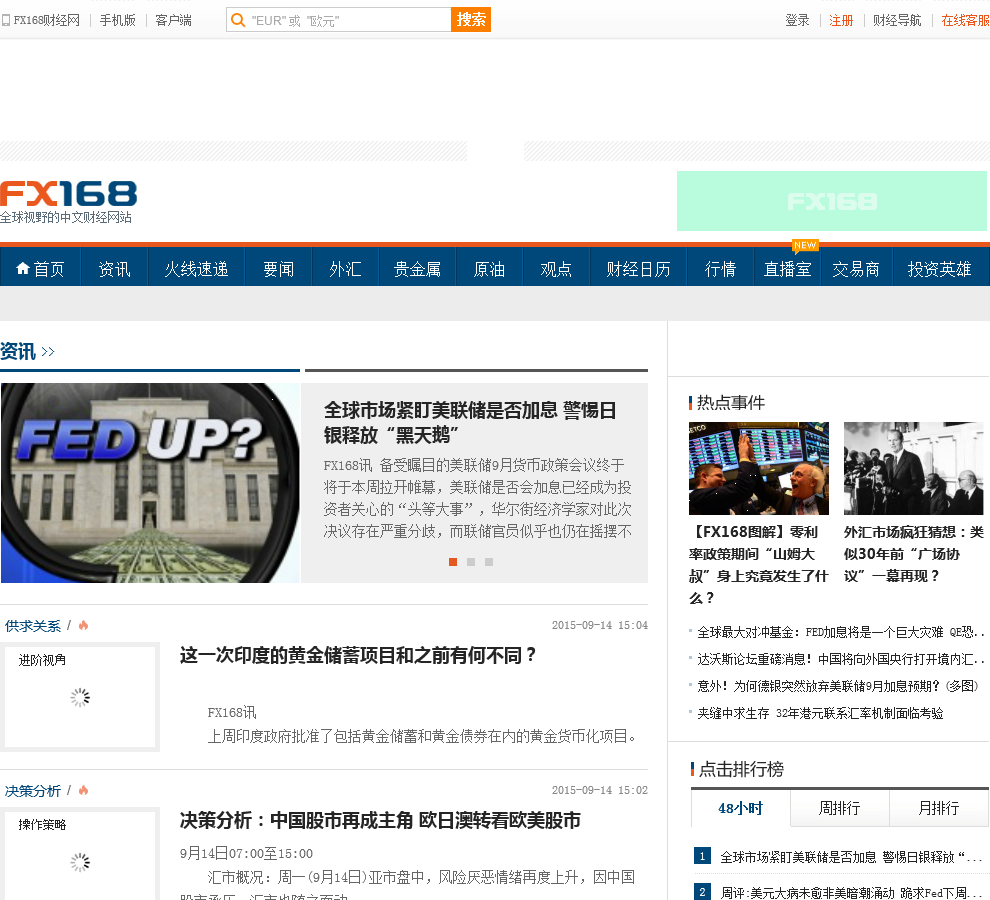This screenshot has height=900, width=990.
Task: Click the phone icon beside FX168财经网
Action: 6,20
